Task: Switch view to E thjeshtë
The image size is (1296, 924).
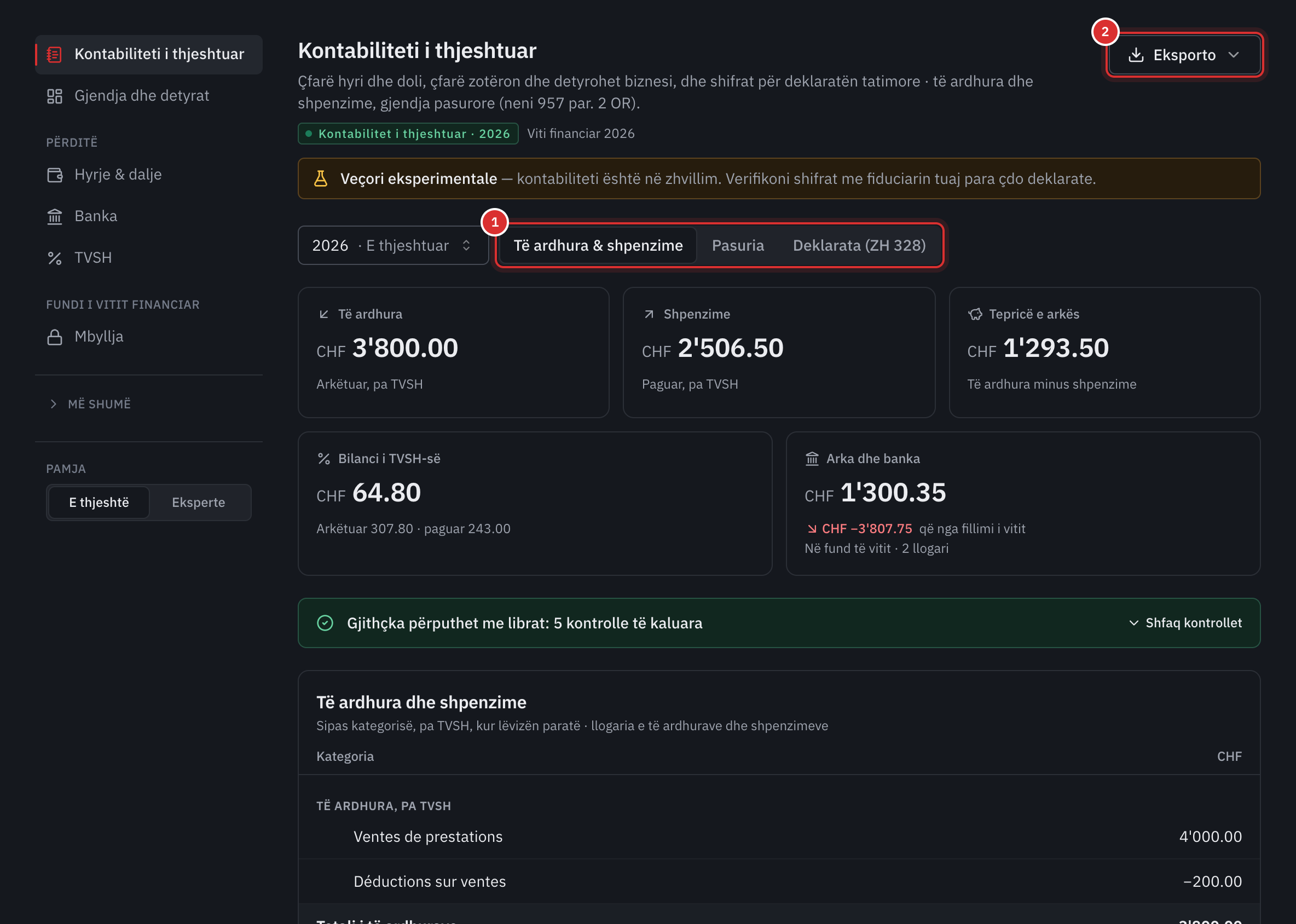Action: click(x=99, y=503)
